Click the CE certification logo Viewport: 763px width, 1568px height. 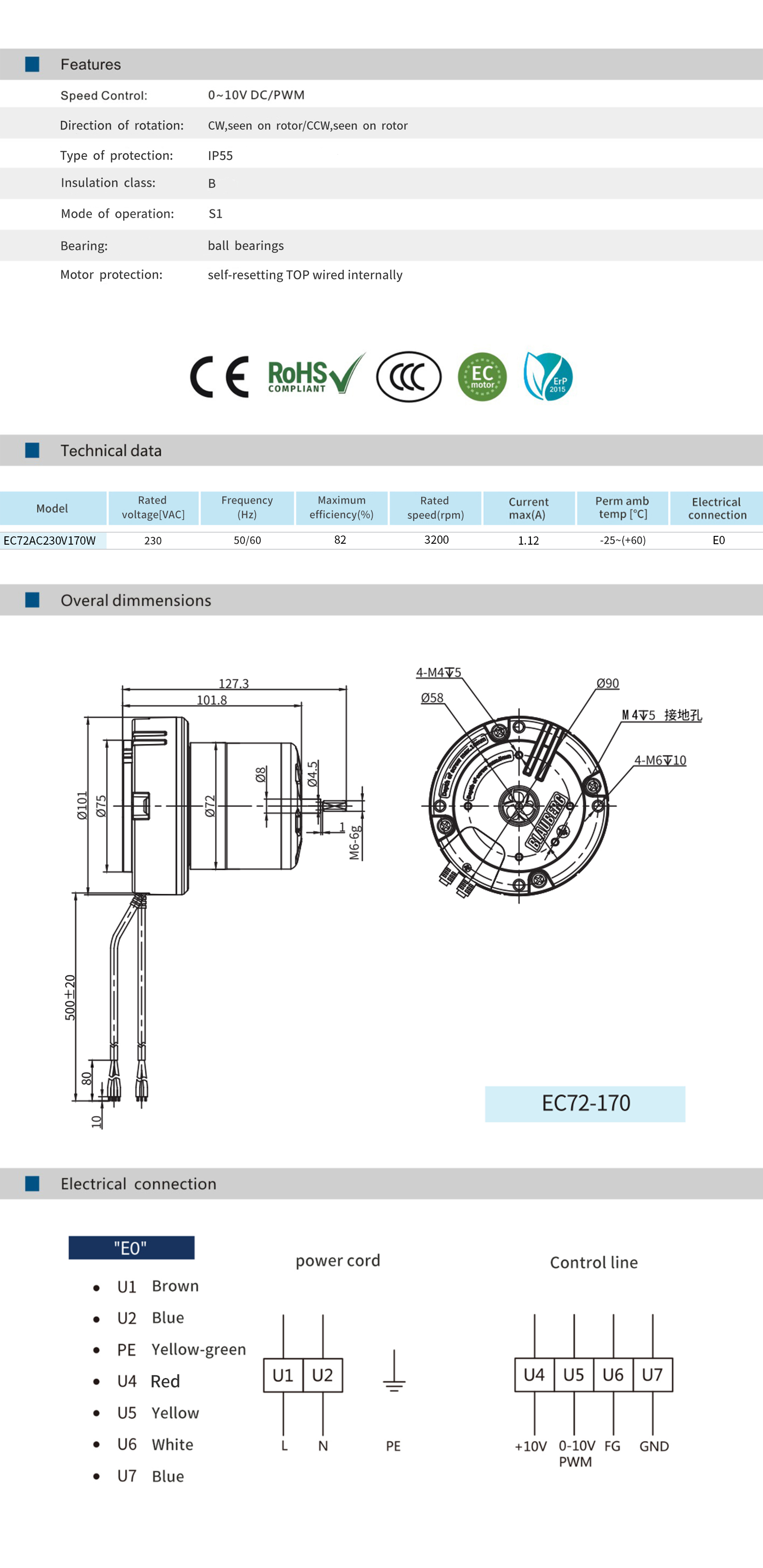click(220, 377)
